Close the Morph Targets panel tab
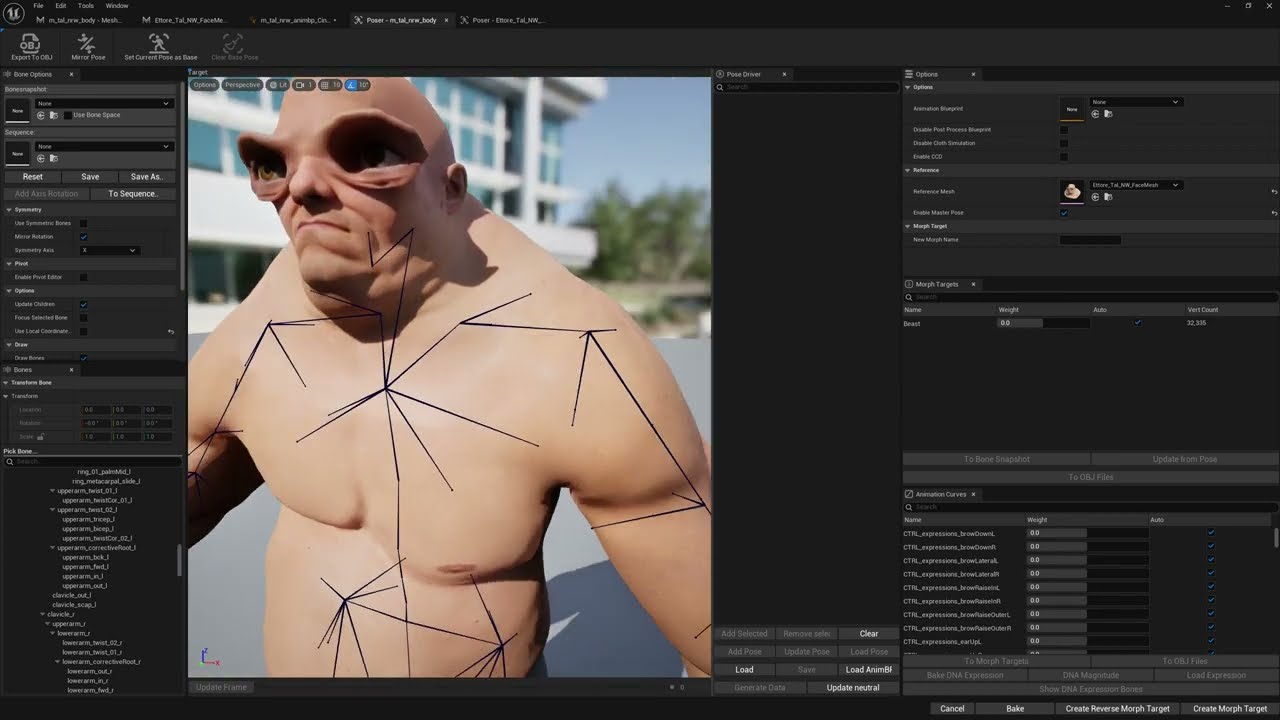The height and width of the screenshot is (720, 1280). pyautogui.click(x=973, y=284)
